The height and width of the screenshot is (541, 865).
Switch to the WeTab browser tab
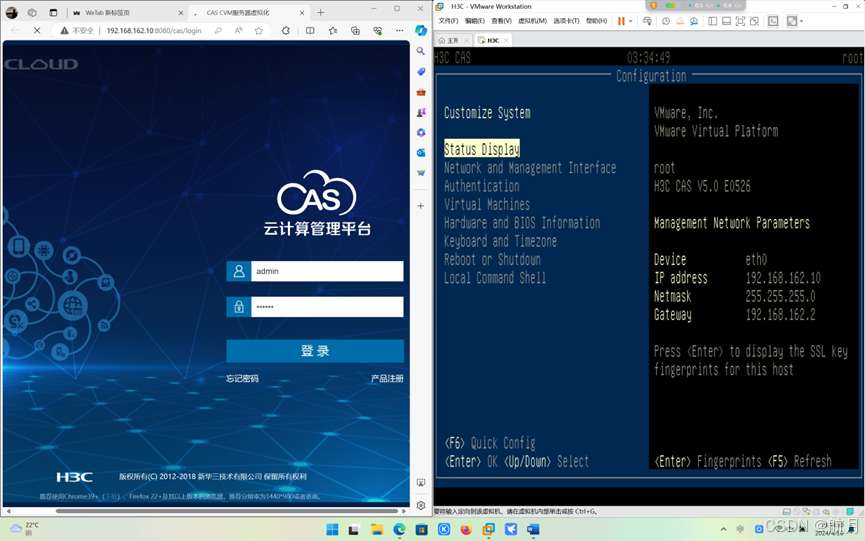[x=126, y=12]
